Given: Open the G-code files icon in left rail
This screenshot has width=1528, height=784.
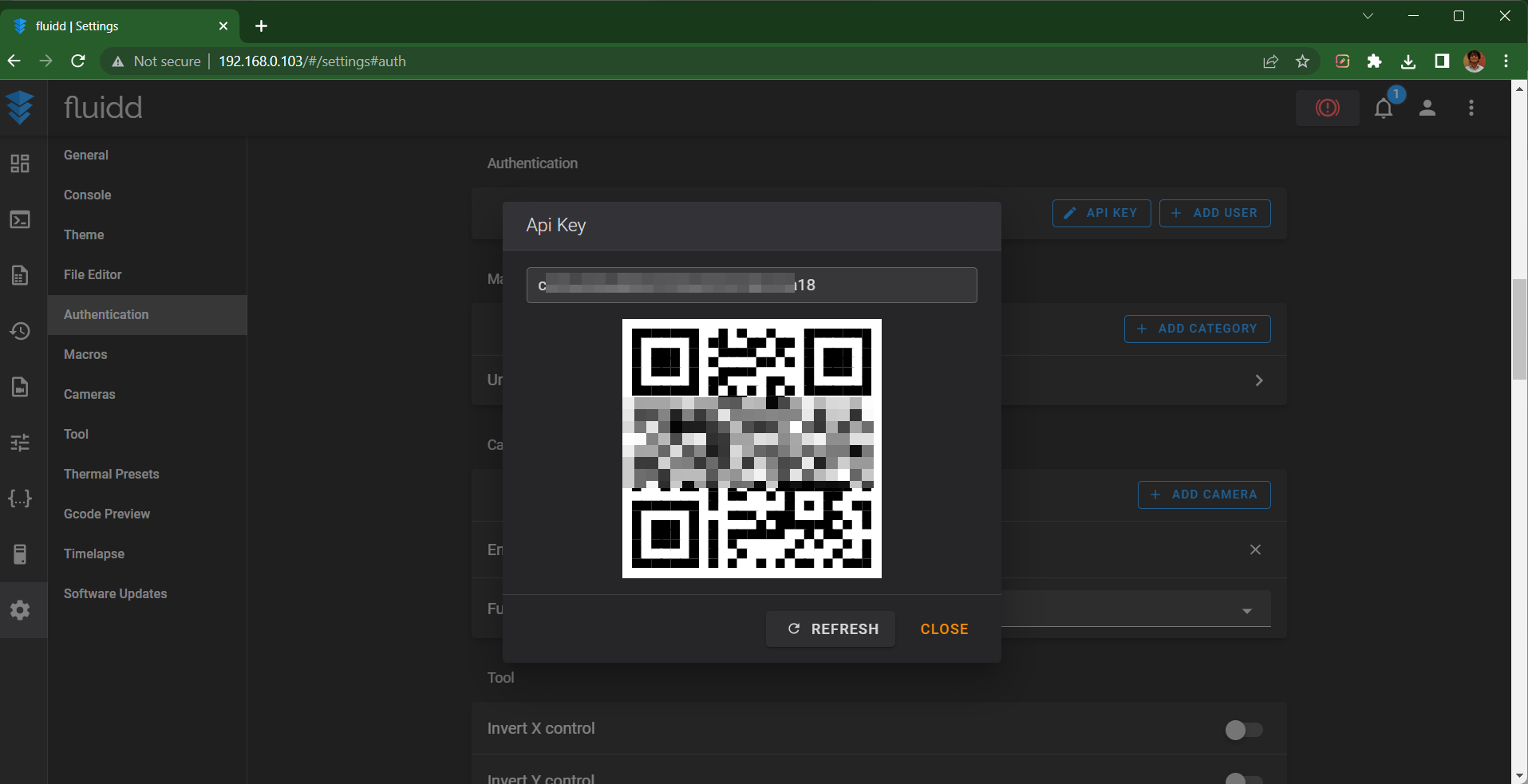Looking at the screenshot, I should pyautogui.click(x=20, y=275).
